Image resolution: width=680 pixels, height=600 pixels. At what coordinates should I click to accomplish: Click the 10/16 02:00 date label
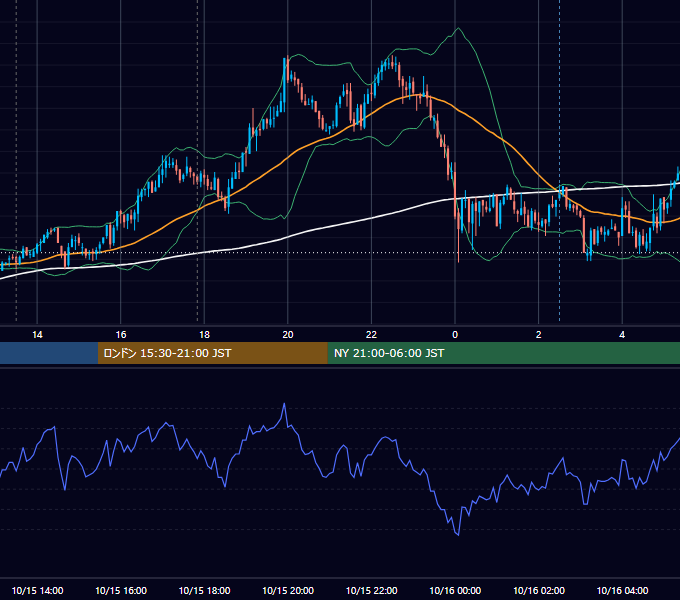[539, 590]
